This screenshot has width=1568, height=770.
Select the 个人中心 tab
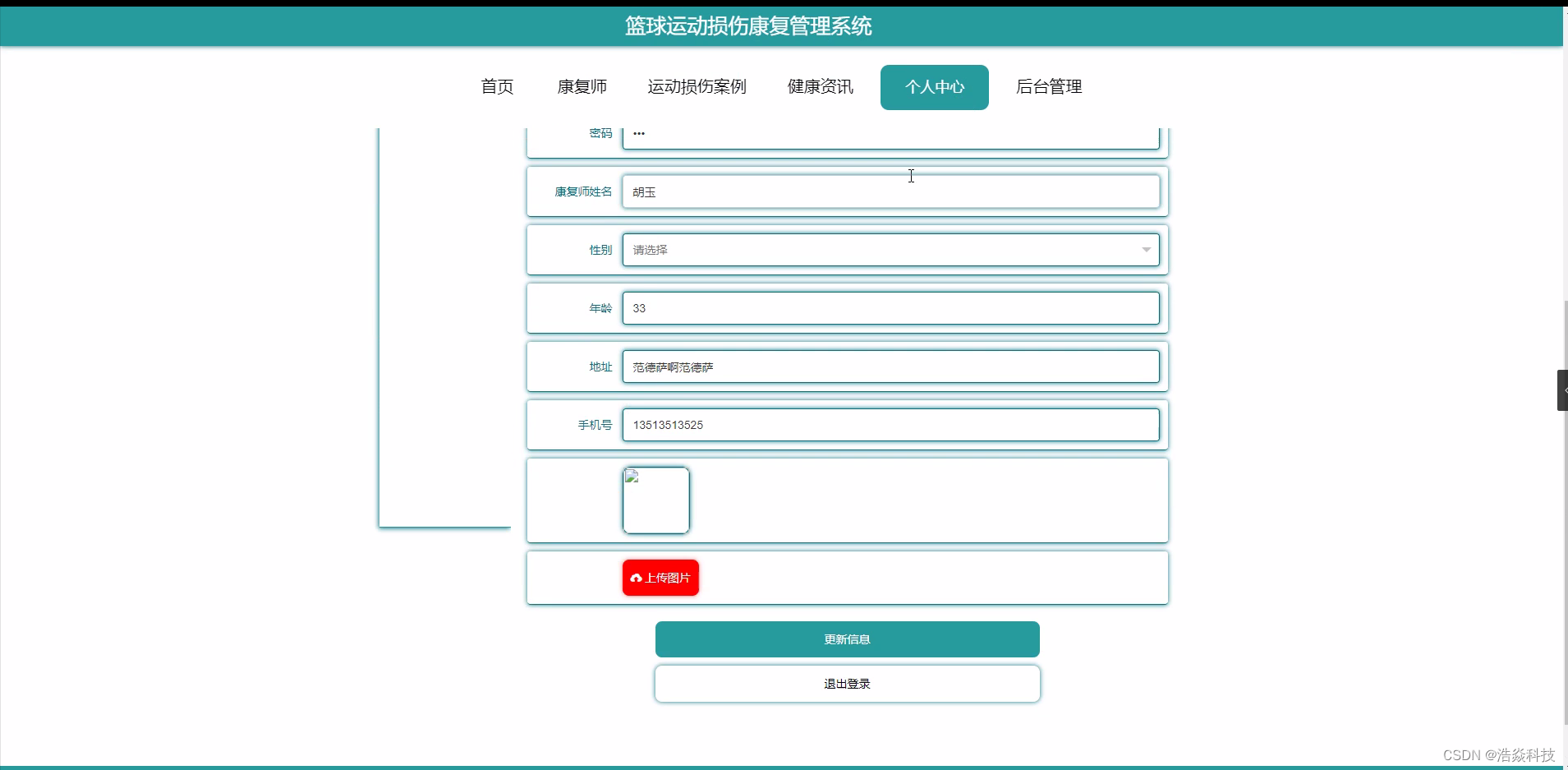click(934, 87)
